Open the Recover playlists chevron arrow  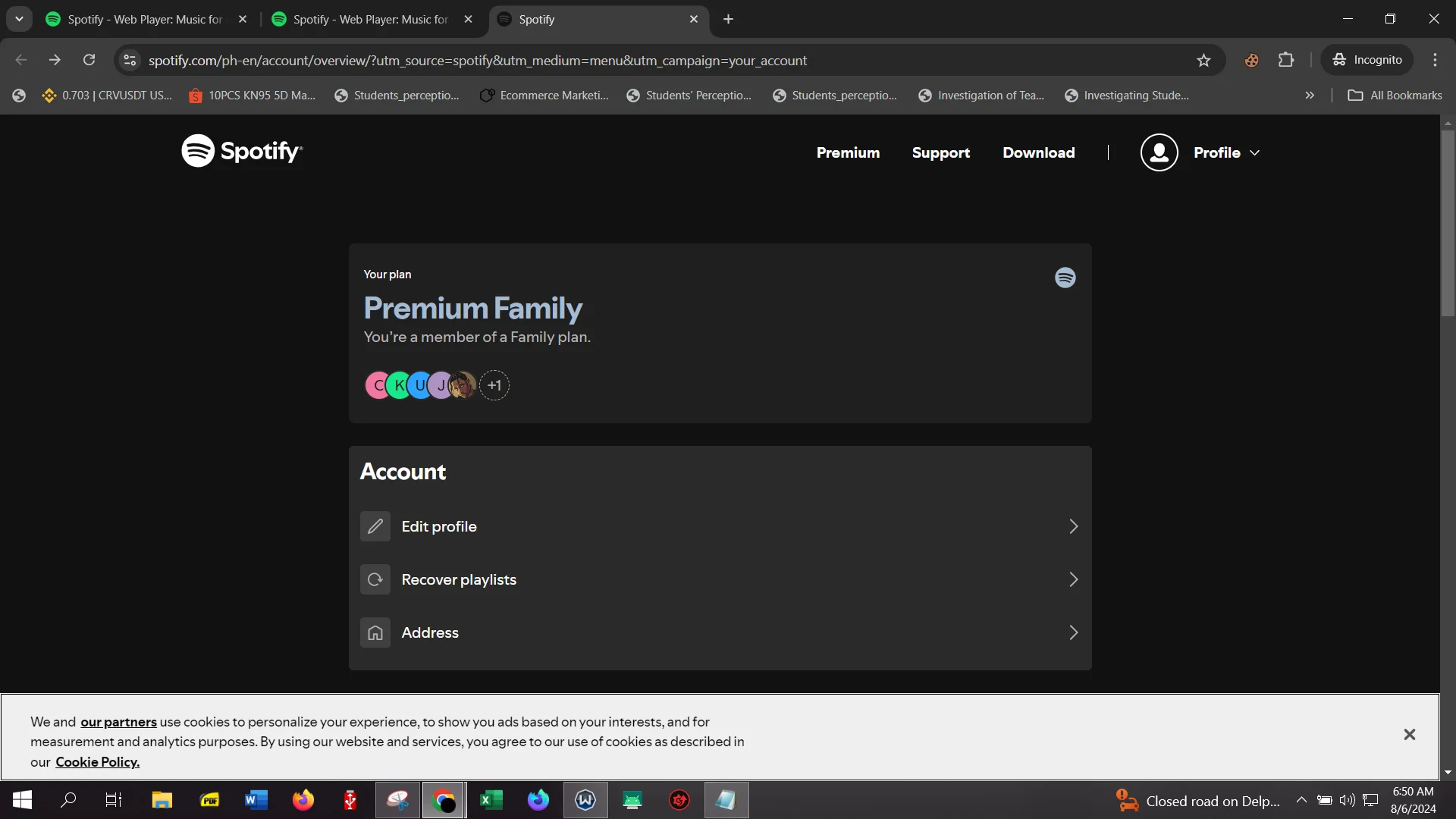tap(1073, 579)
